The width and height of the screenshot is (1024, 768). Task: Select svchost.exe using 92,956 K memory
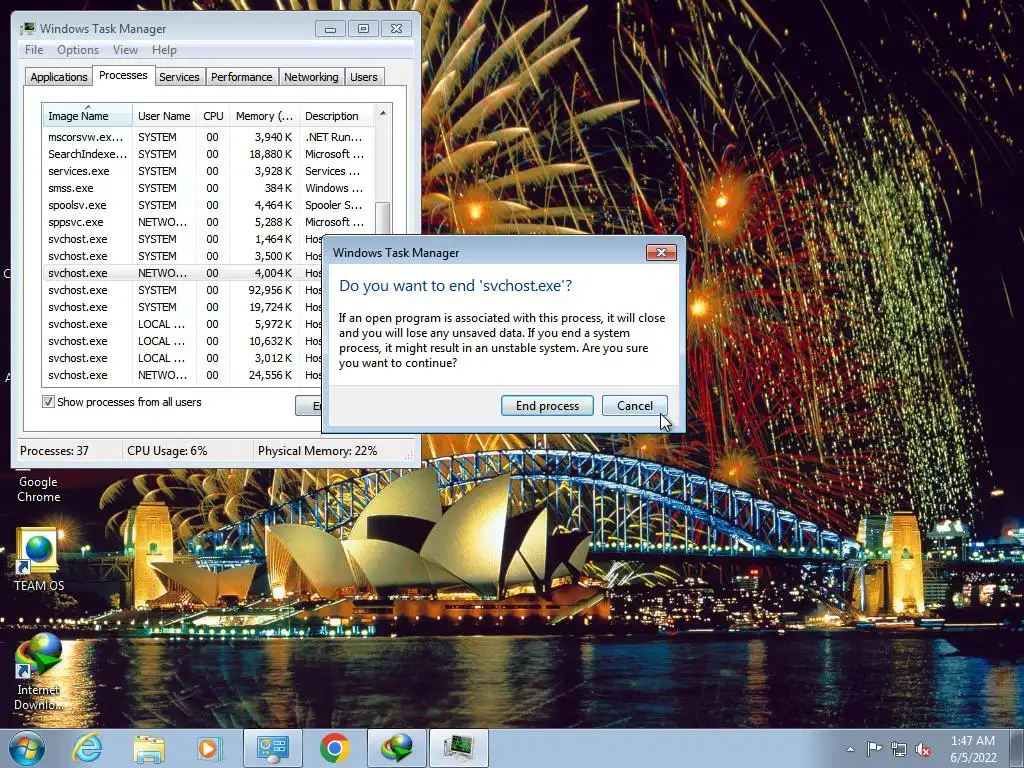183,290
